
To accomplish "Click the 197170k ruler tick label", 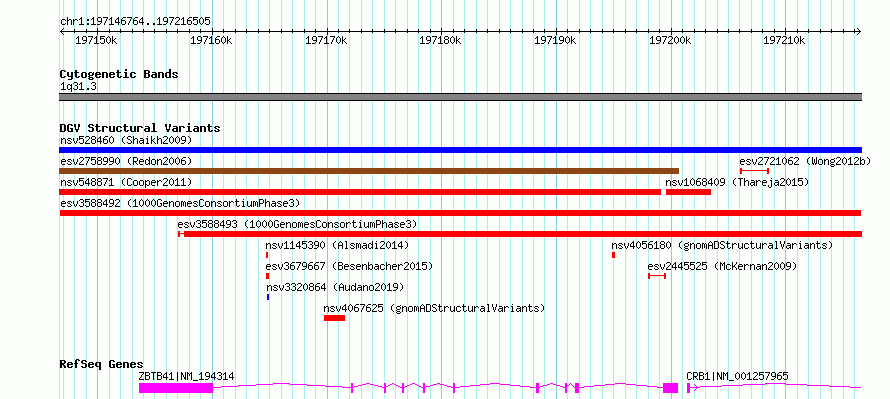I will [x=326, y=41].
